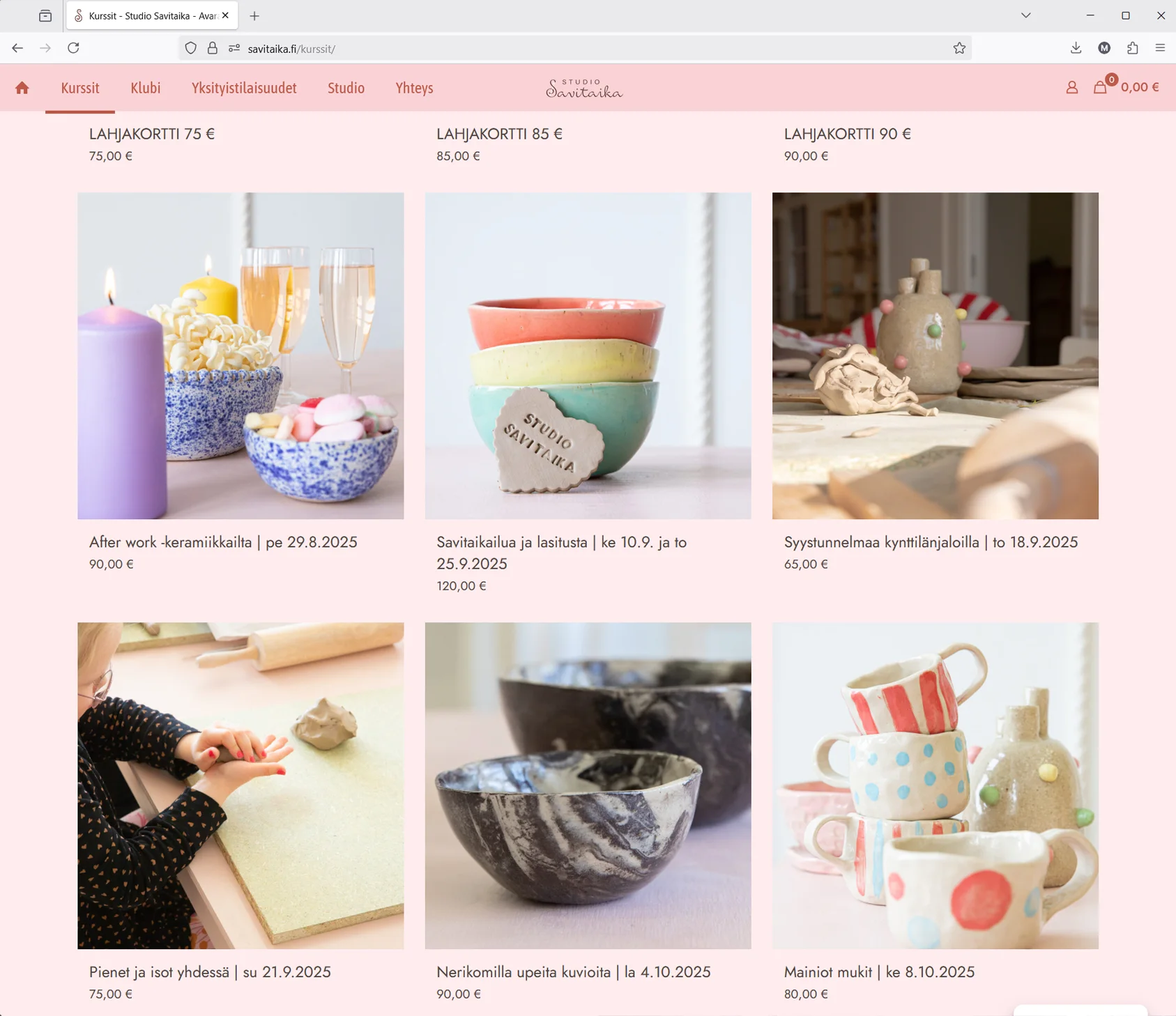
Task: Click the Studio Savitaika logo
Action: pos(584,88)
